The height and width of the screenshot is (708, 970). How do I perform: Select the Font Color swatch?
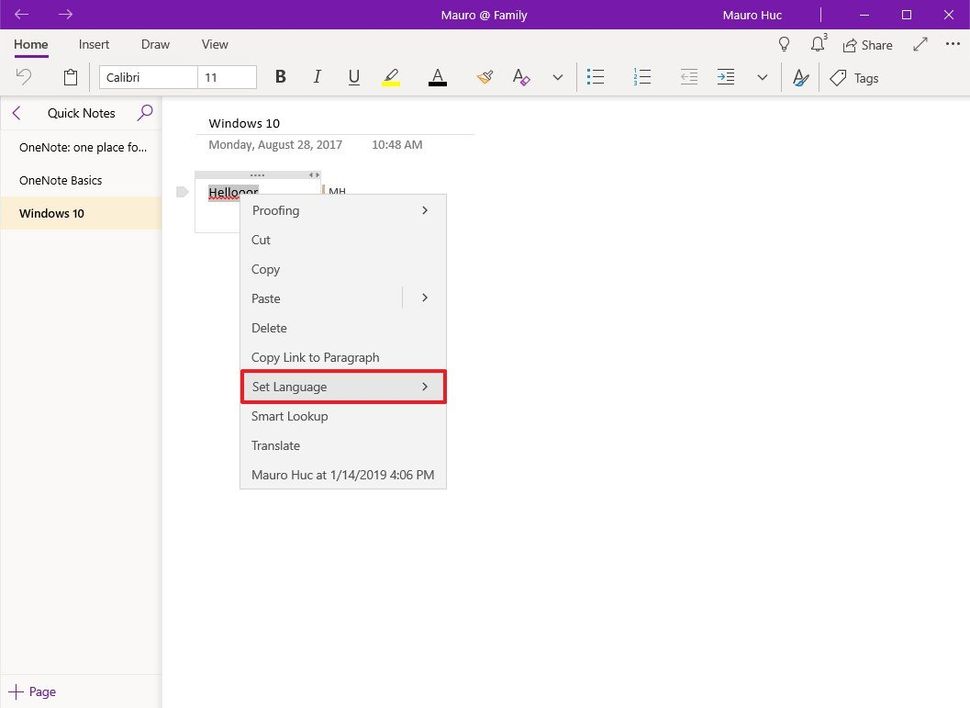click(x=438, y=77)
